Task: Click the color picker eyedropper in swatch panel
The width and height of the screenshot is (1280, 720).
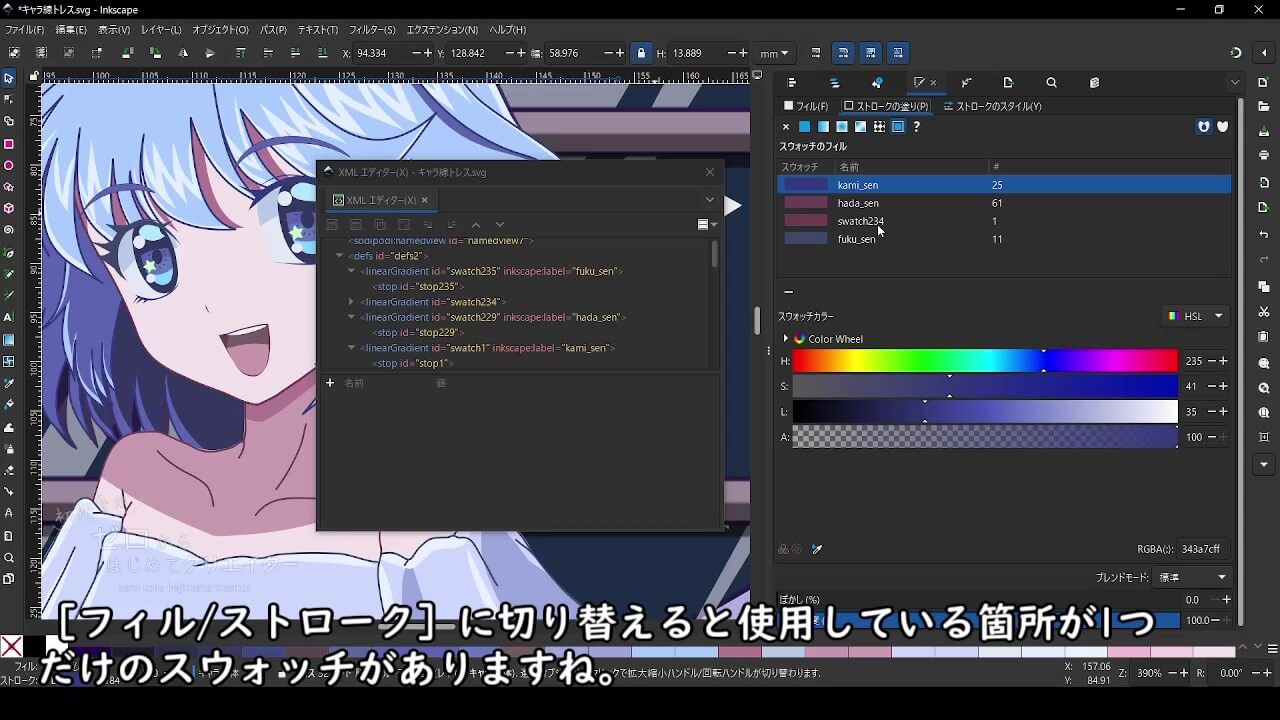Action: [817, 549]
